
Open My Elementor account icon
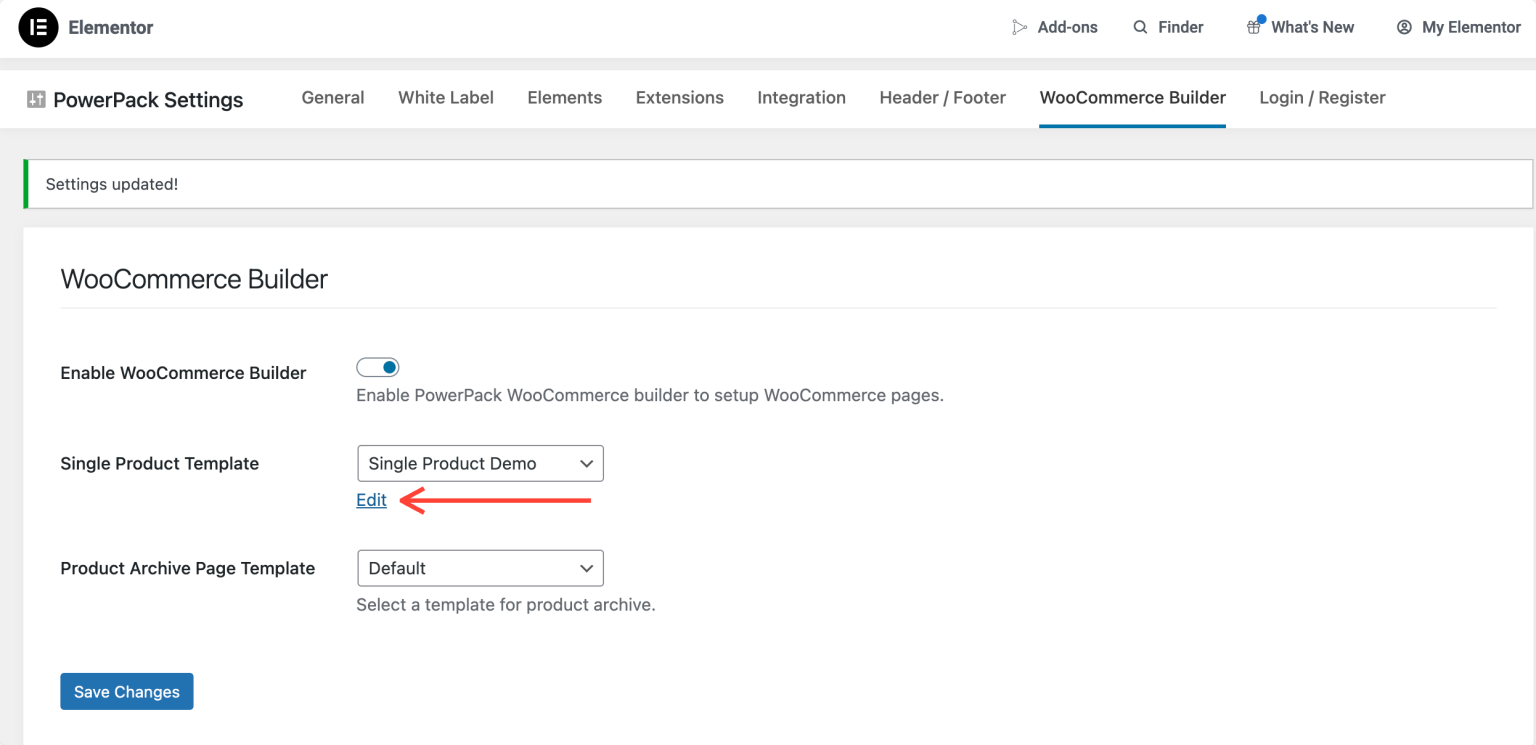[x=1403, y=27]
